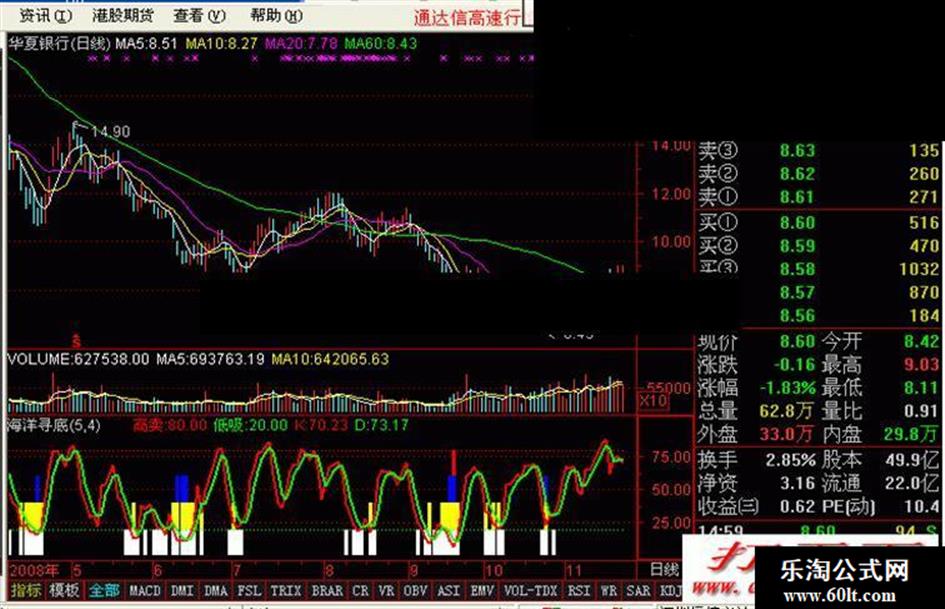Image resolution: width=945 pixels, height=609 pixels.
Task: Click the 卖② price 8.62
Action: [797, 174]
